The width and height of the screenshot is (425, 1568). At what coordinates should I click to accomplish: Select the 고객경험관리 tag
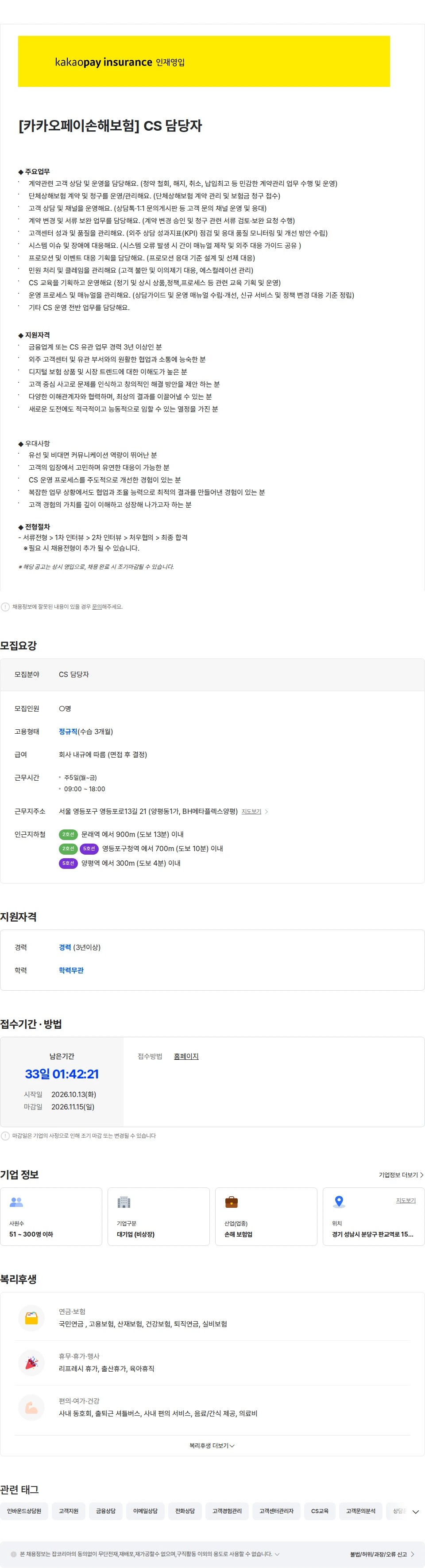[227, 1511]
